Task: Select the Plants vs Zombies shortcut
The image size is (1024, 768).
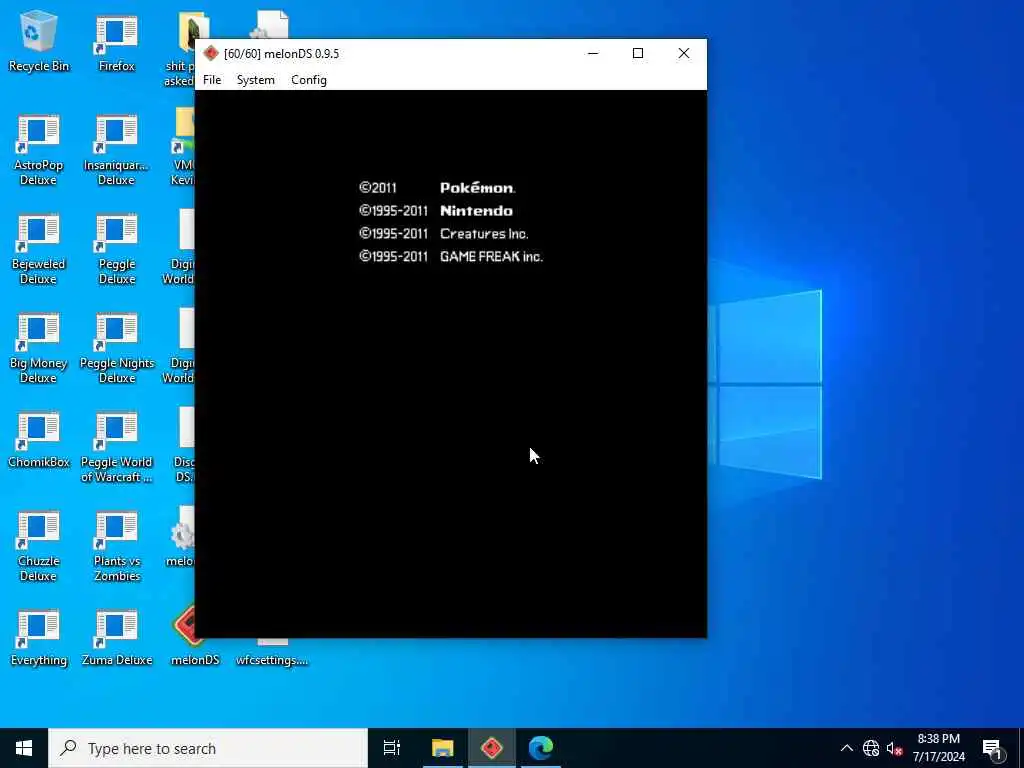Action: point(117,546)
